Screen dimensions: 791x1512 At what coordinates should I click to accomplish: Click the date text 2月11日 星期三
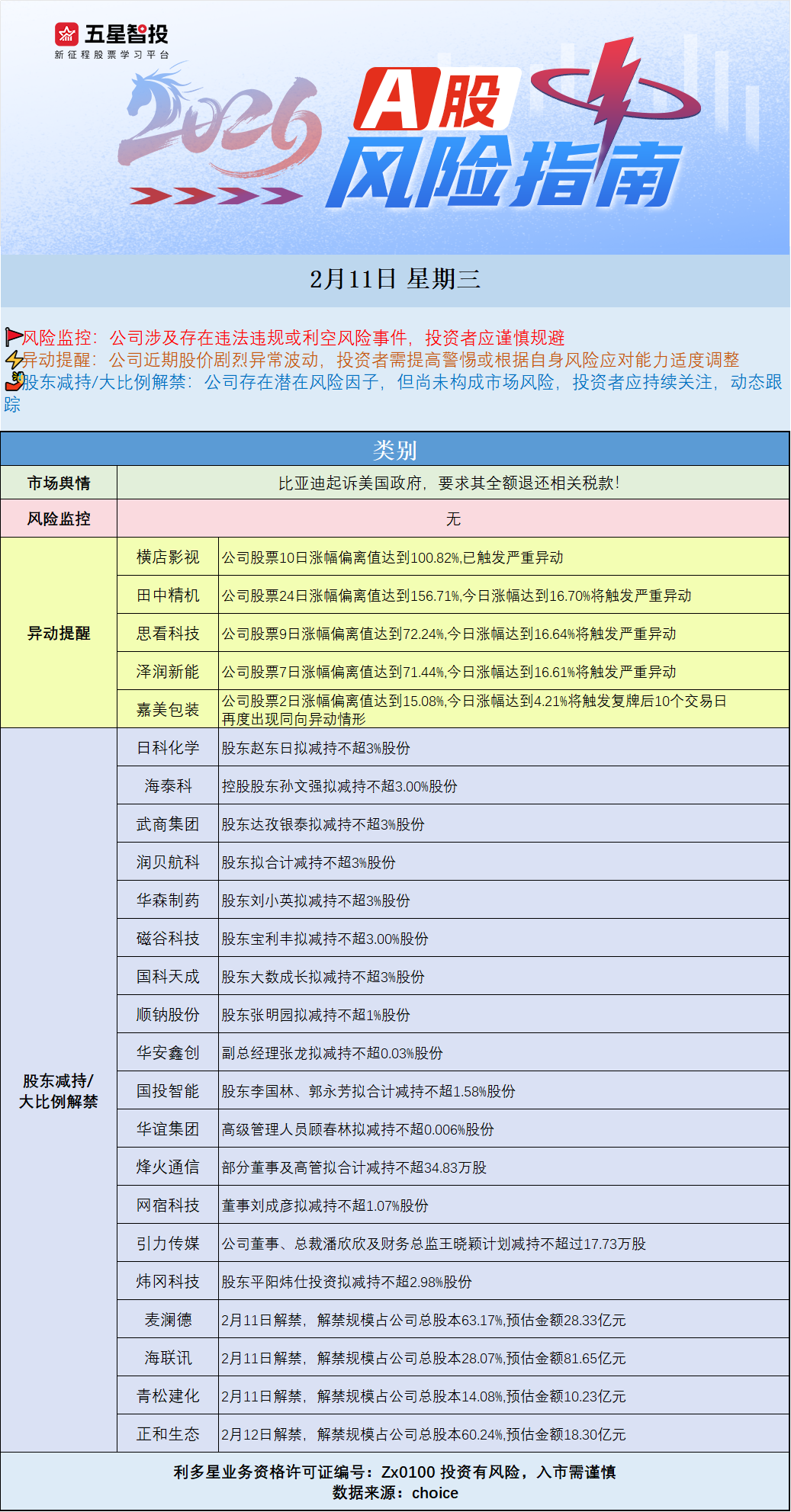[395, 279]
